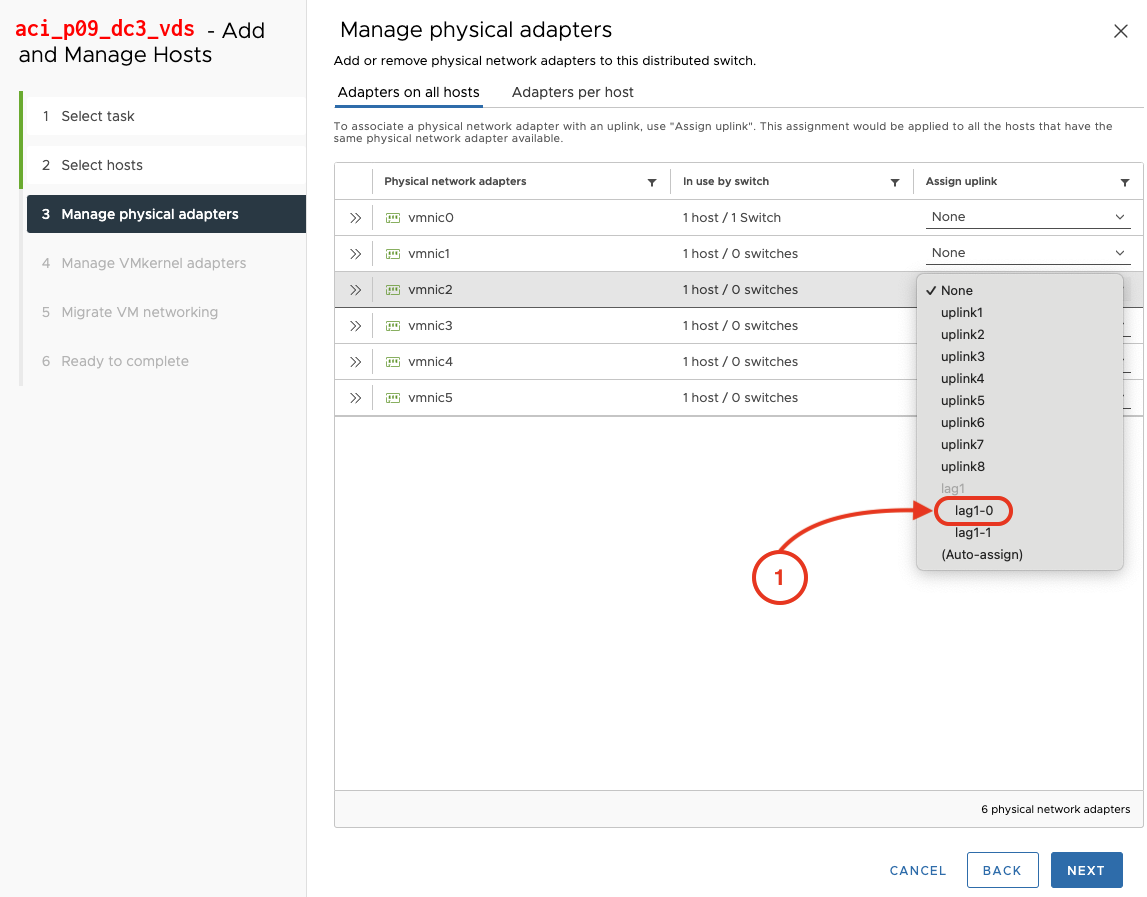Click the vmnic3 network adapter icon
Viewport: 1147px width, 897px height.
tap(393, 326)
